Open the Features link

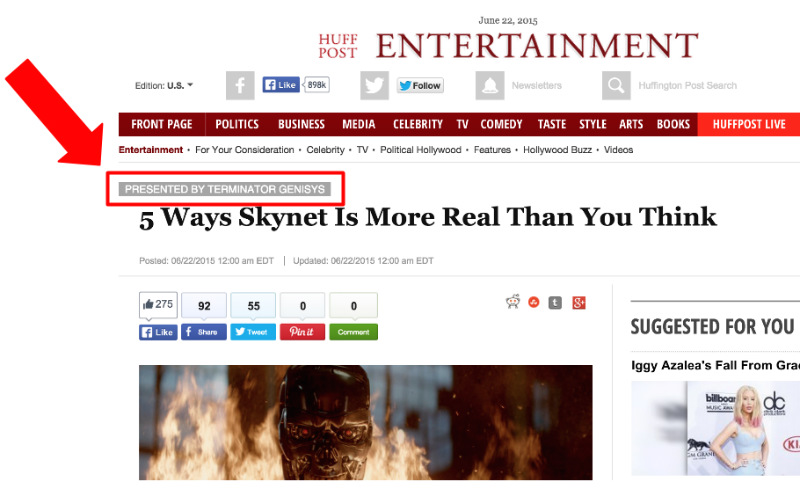(492, 149)
